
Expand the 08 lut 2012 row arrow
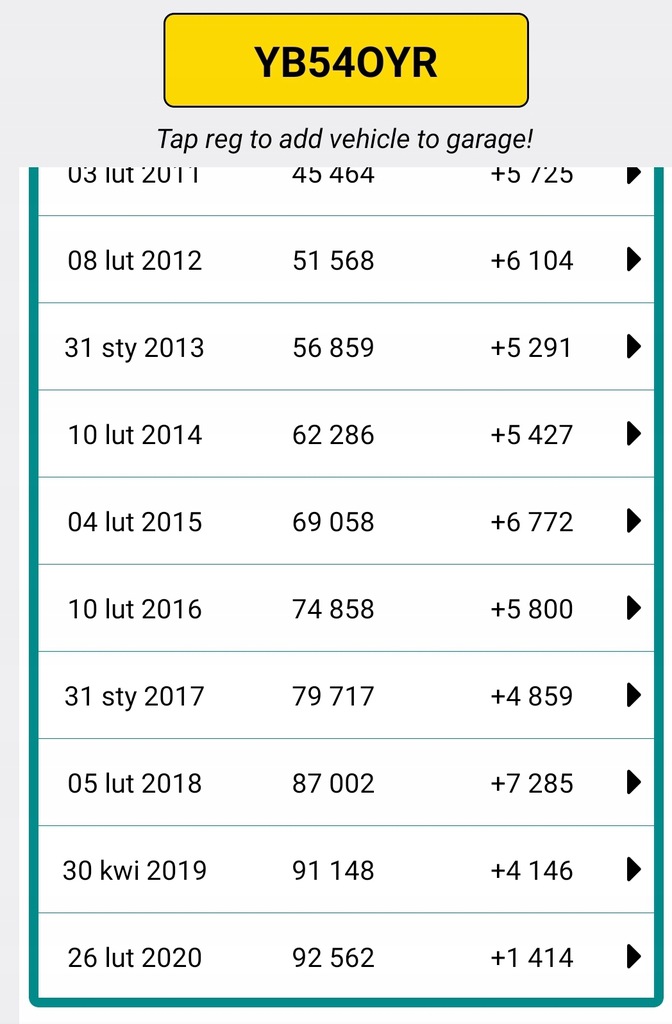(x=632, y=260)
